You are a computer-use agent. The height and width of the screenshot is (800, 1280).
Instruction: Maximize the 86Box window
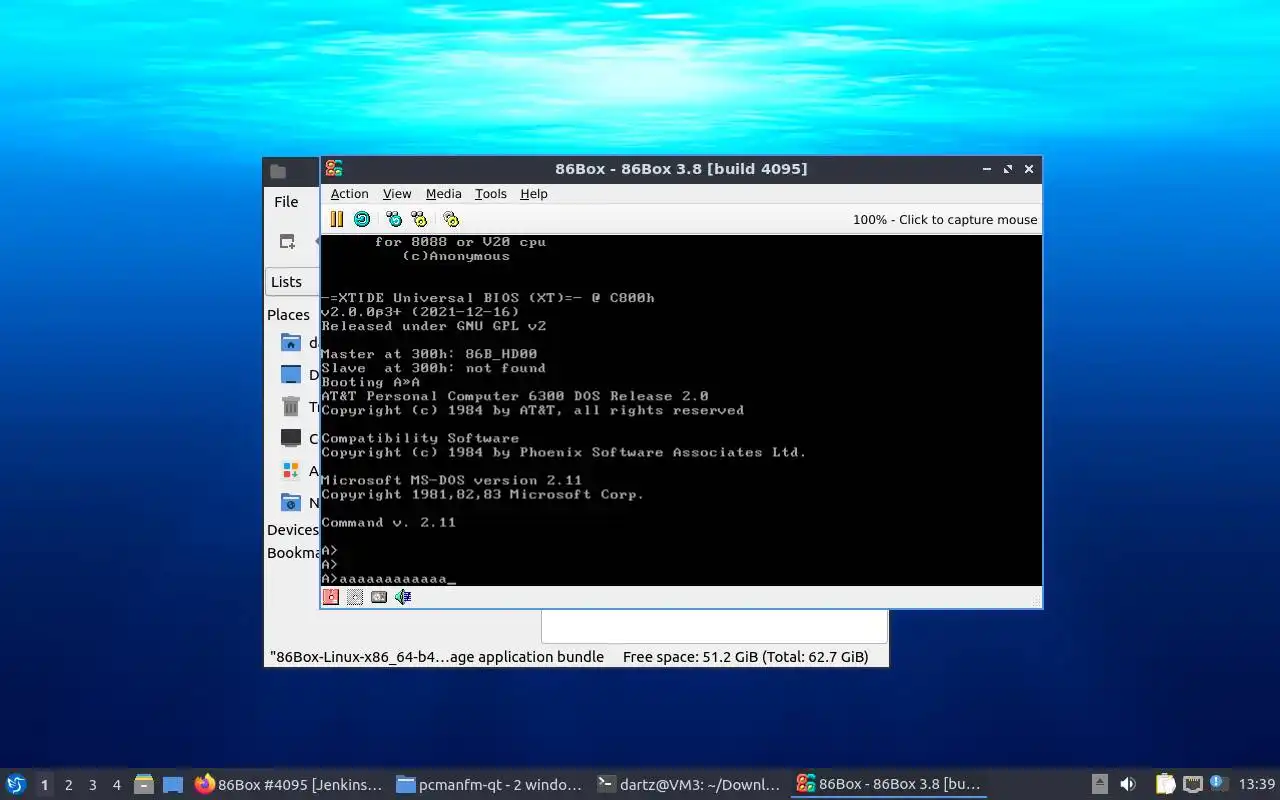1007,169
